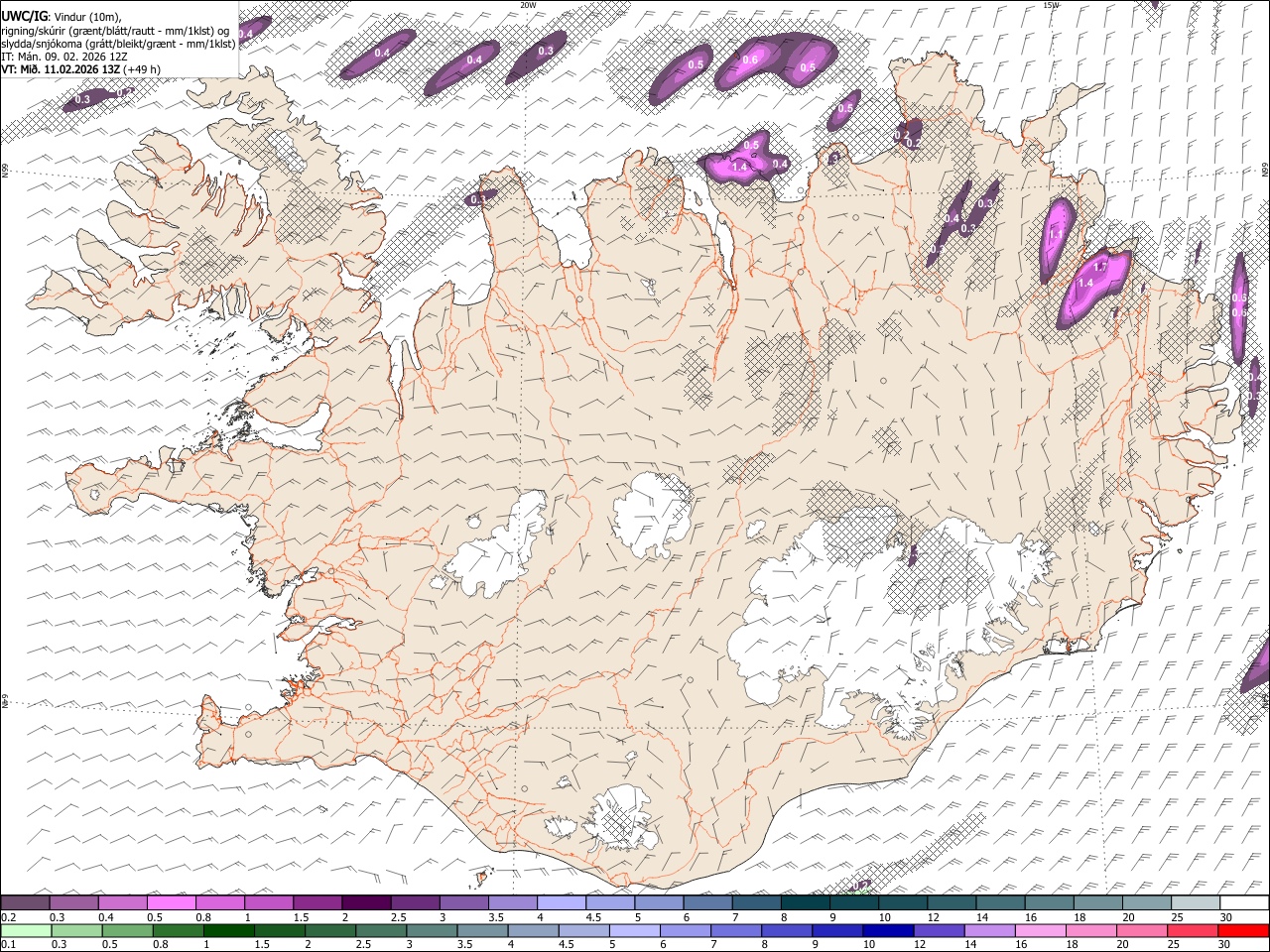The width and height of the screenshot is (1270, 952).
Task: Click the UWC/IG title text
Action: (24, 16)
